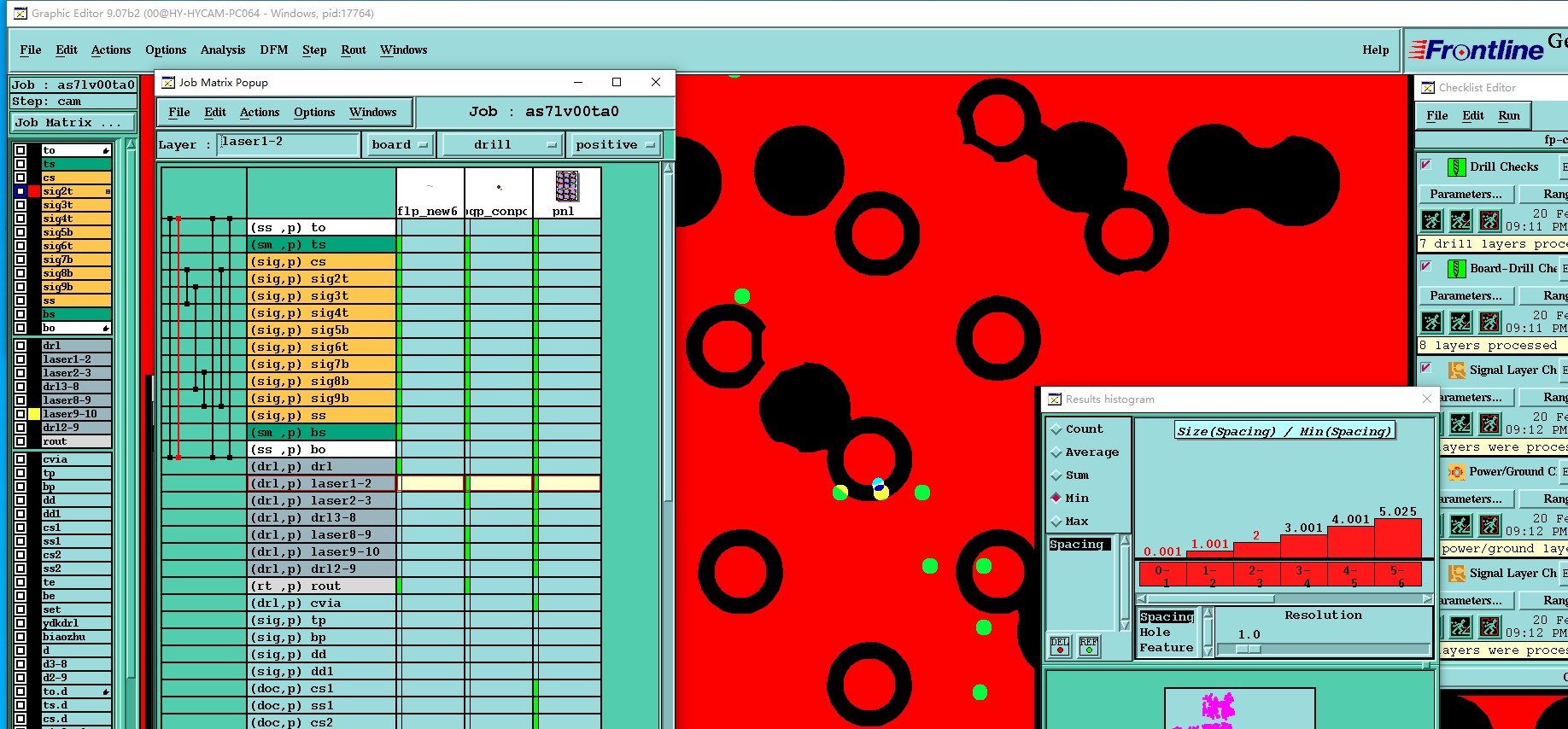The width and height of the screenshot is (1568, 729).
Task: Toggle the checkbox for layer laser1-2 in layer list
Action: pyautogui.click(x=20, y=359)
